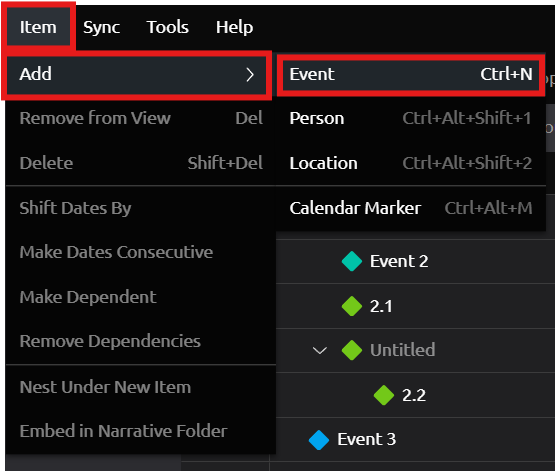Open the Tools menu
555x471 pixels.
[167, 27]
